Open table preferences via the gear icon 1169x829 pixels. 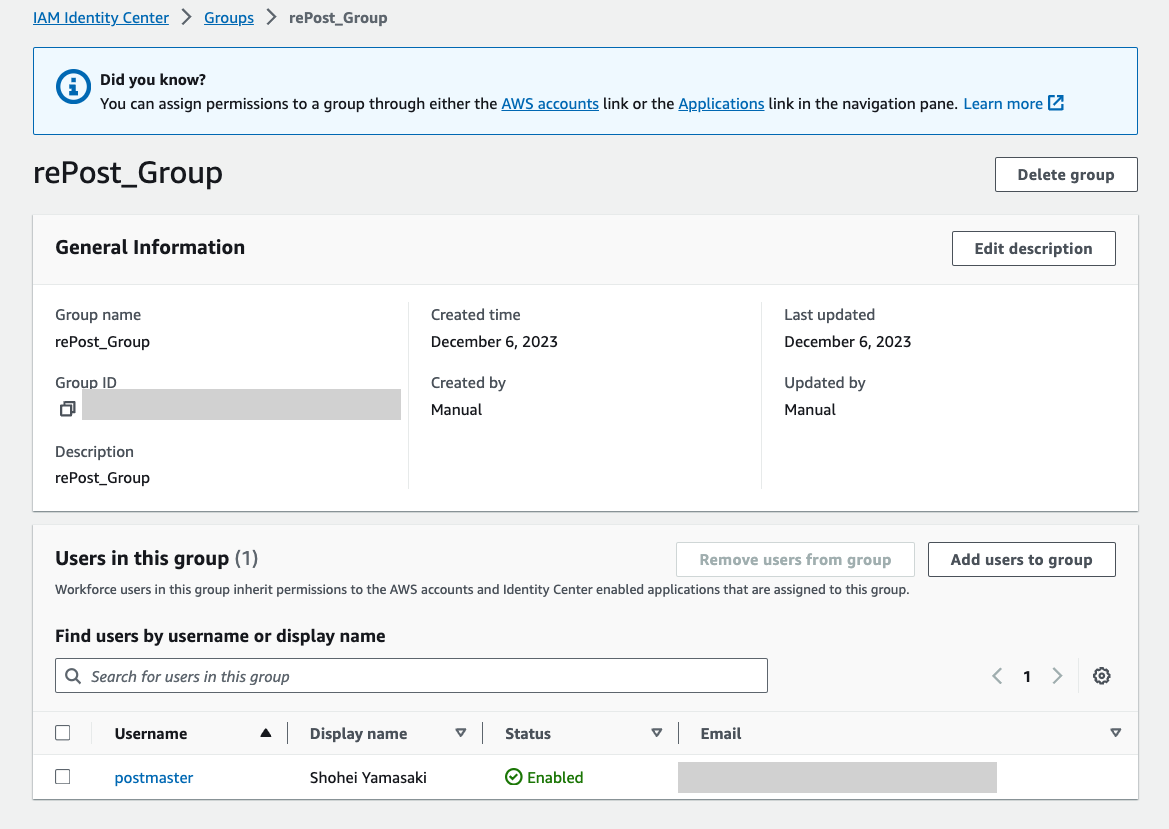tap(1101, 676)
